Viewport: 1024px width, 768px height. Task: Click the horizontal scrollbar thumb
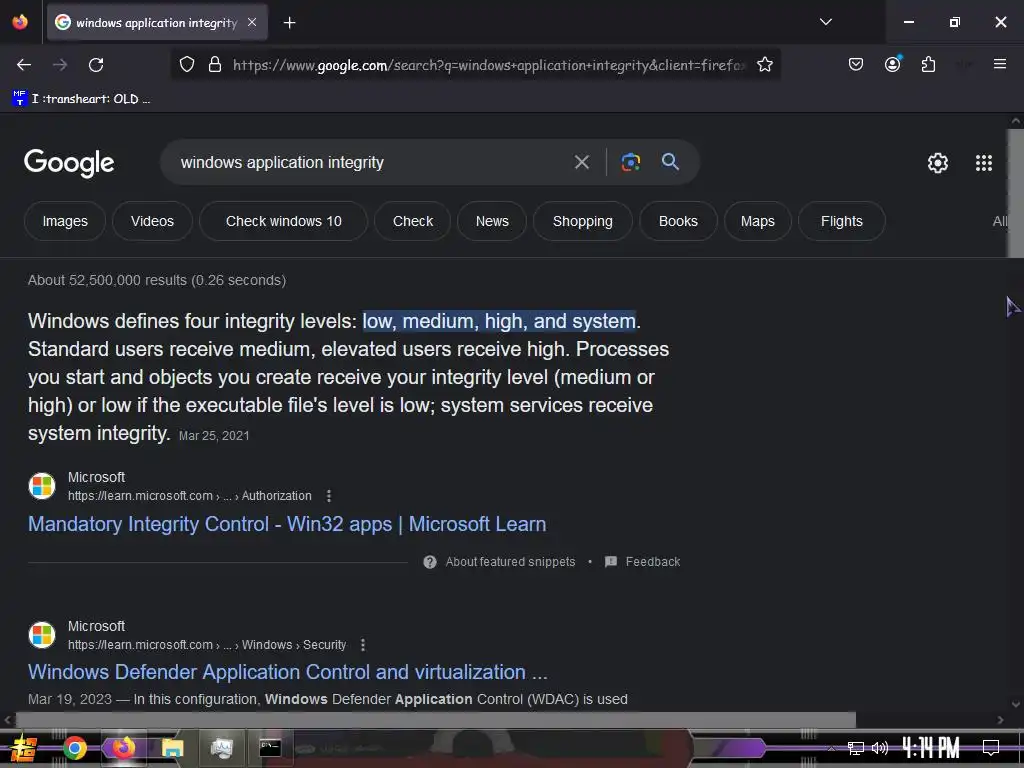[x=436, y=720]
